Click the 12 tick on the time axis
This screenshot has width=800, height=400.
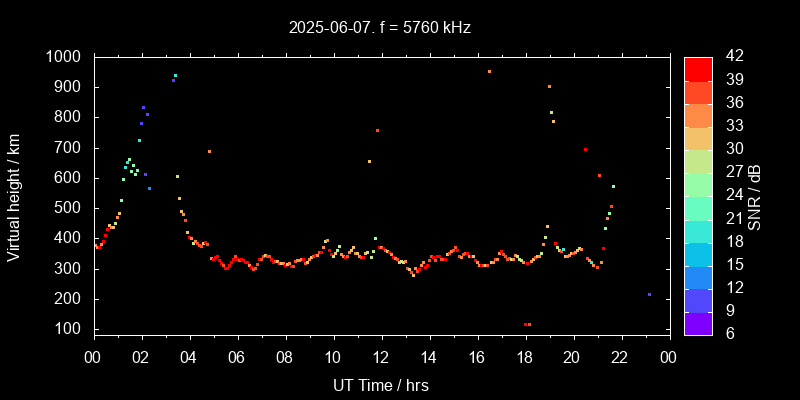(x=380, y=357)
